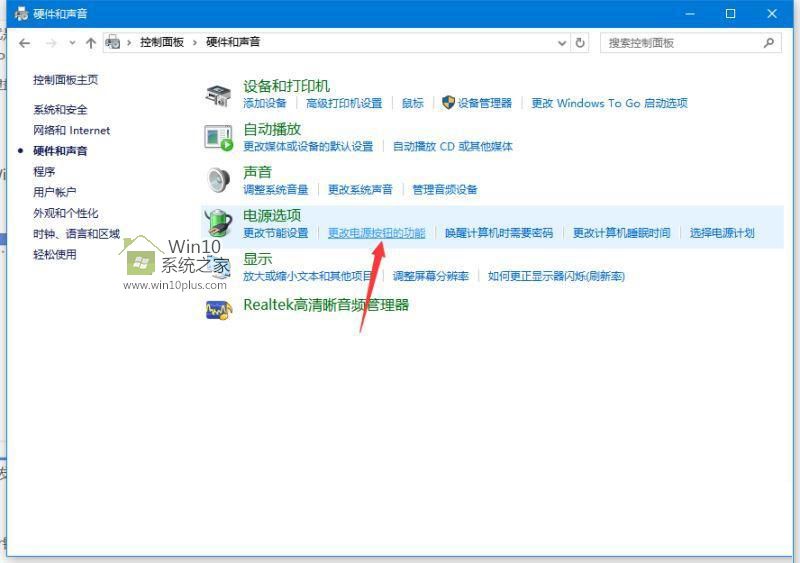This screenshot has width=800, height=563.
Task: Click 控制面板 in the address breadcrumb
Action: pyautogui.click(x=162, y=42)
